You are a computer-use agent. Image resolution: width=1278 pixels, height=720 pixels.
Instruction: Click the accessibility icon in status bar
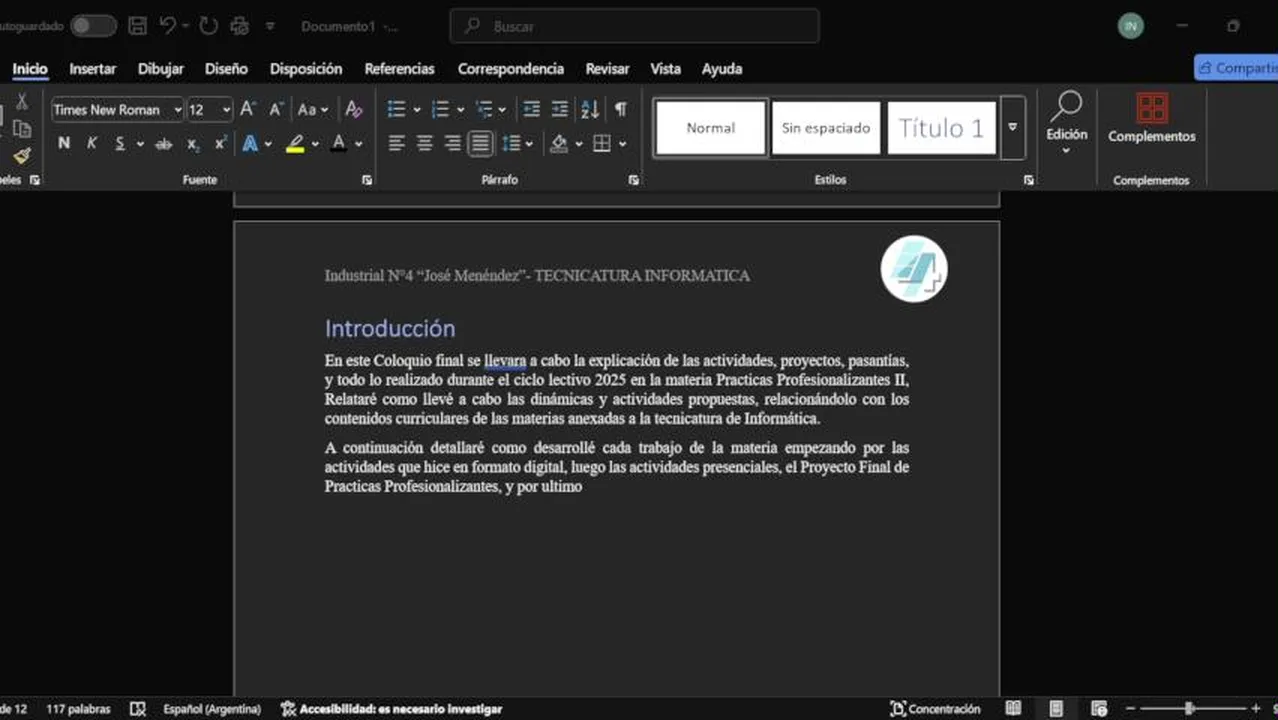(289, 709)
